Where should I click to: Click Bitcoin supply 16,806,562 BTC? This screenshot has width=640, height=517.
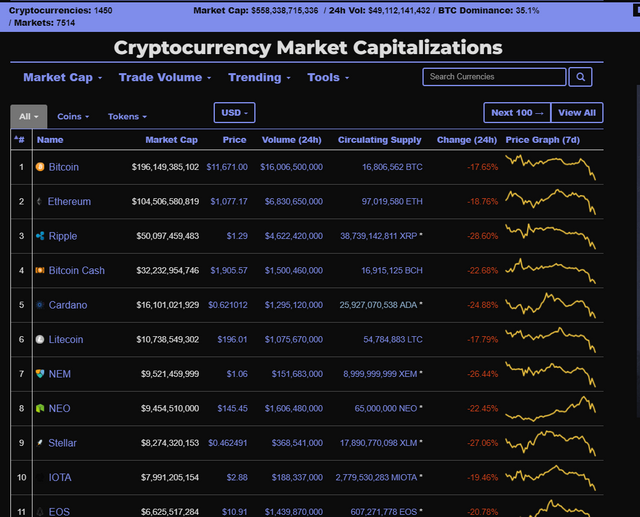[x=392, y=167]
